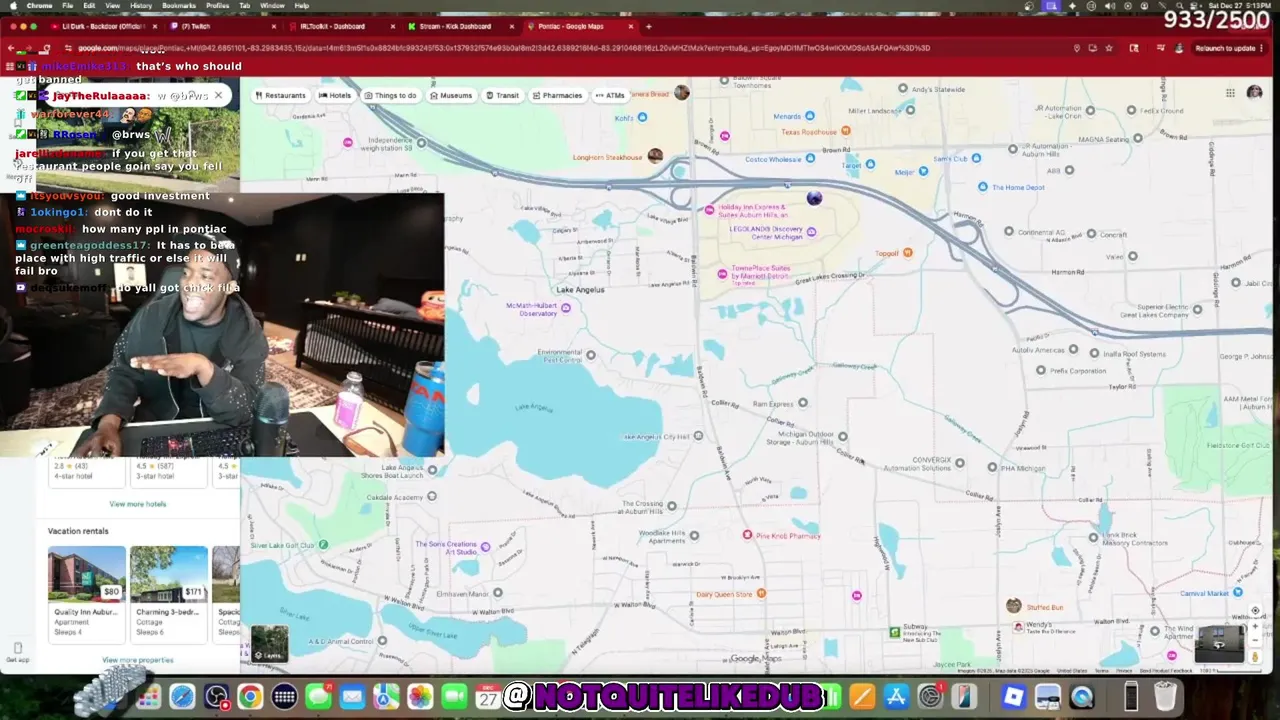Bookmark page with the star icon
The height and width of the screenshot is (720, 1280).
[1109, 48]
